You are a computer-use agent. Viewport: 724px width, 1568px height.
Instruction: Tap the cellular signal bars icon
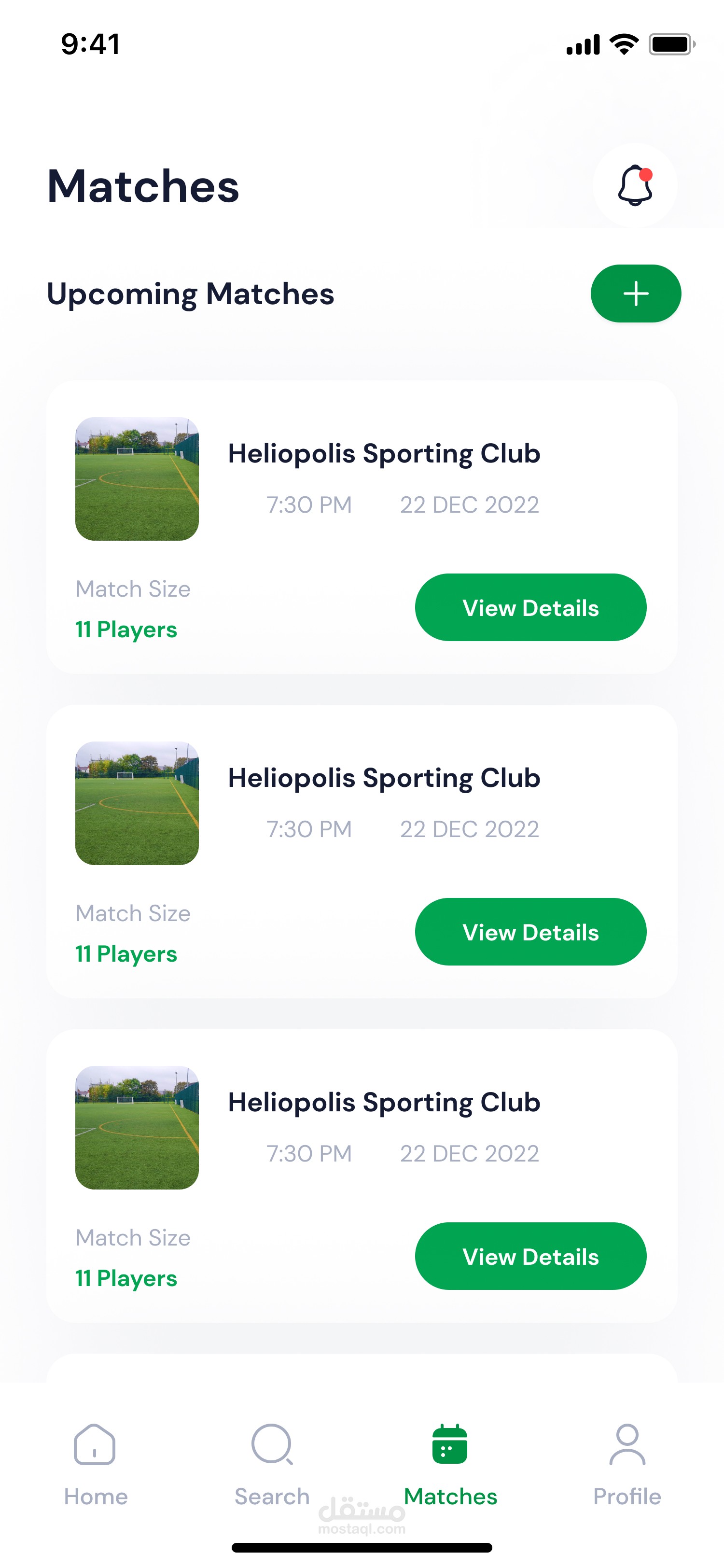583,45
